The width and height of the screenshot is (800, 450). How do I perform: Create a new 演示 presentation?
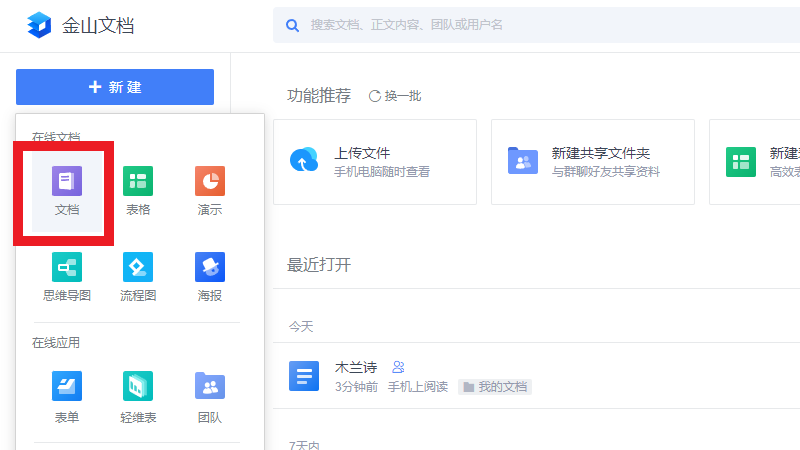tap(210, 190)
